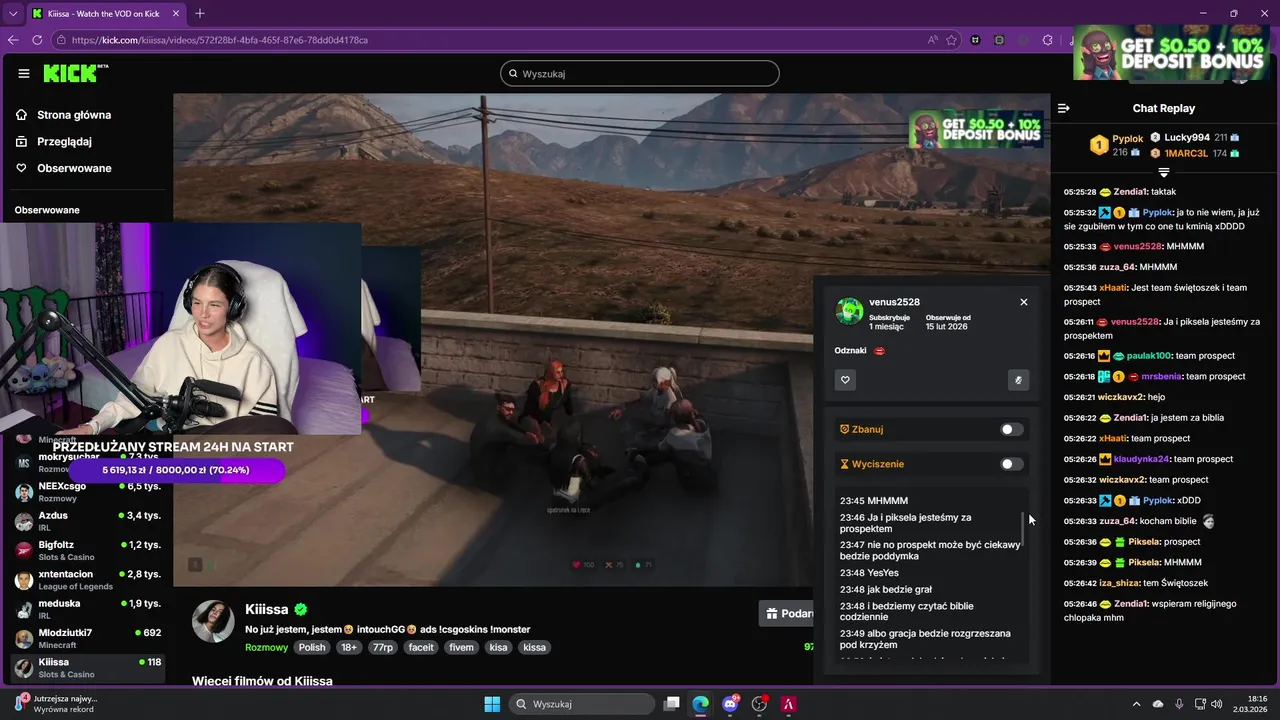Screen dimensions: 1280x720
Task: Click xHaati in the team świętoszek message
Action: pos(1113,288)
